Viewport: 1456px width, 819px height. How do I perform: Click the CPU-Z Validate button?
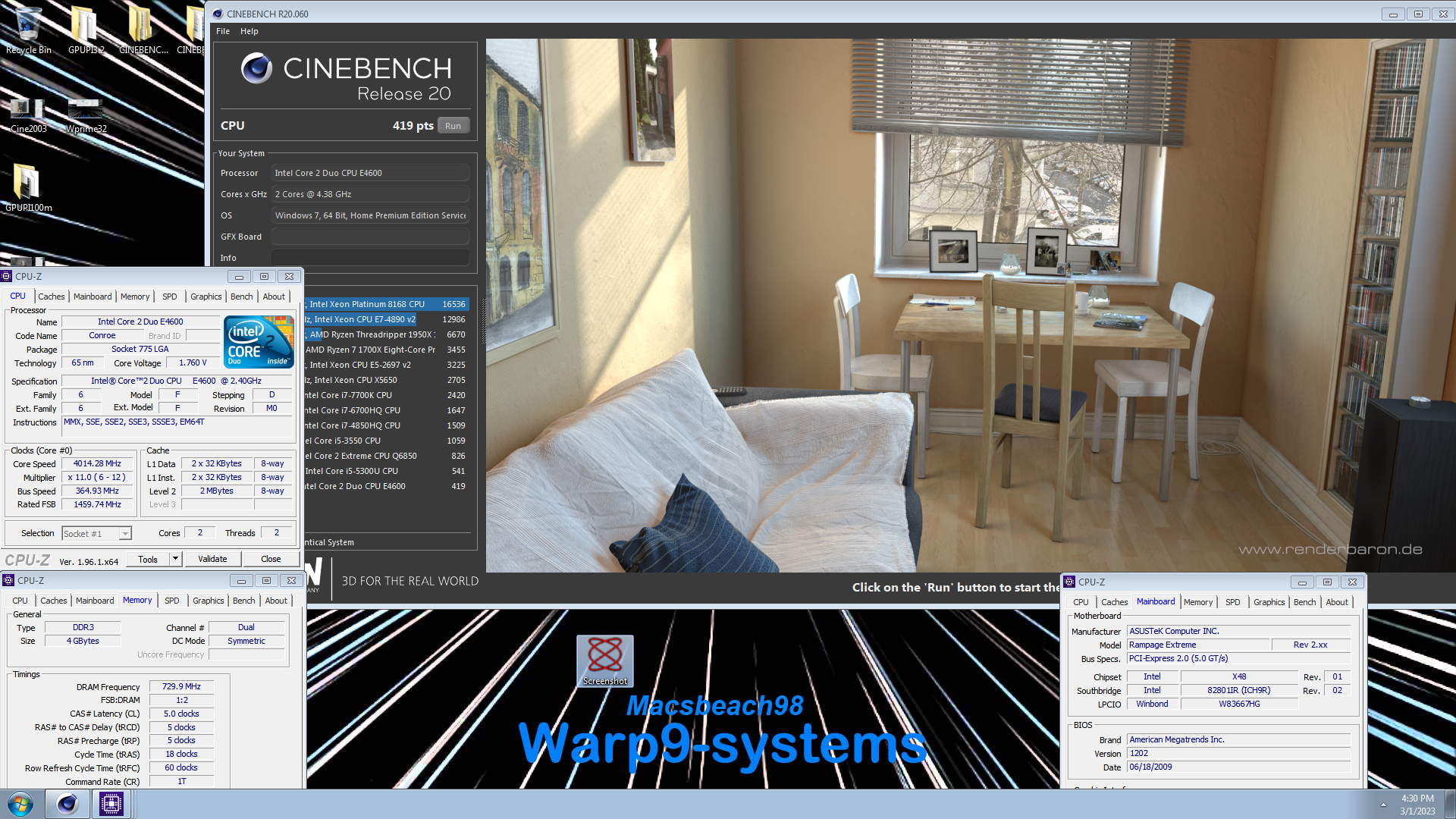[x=212, y=559]
